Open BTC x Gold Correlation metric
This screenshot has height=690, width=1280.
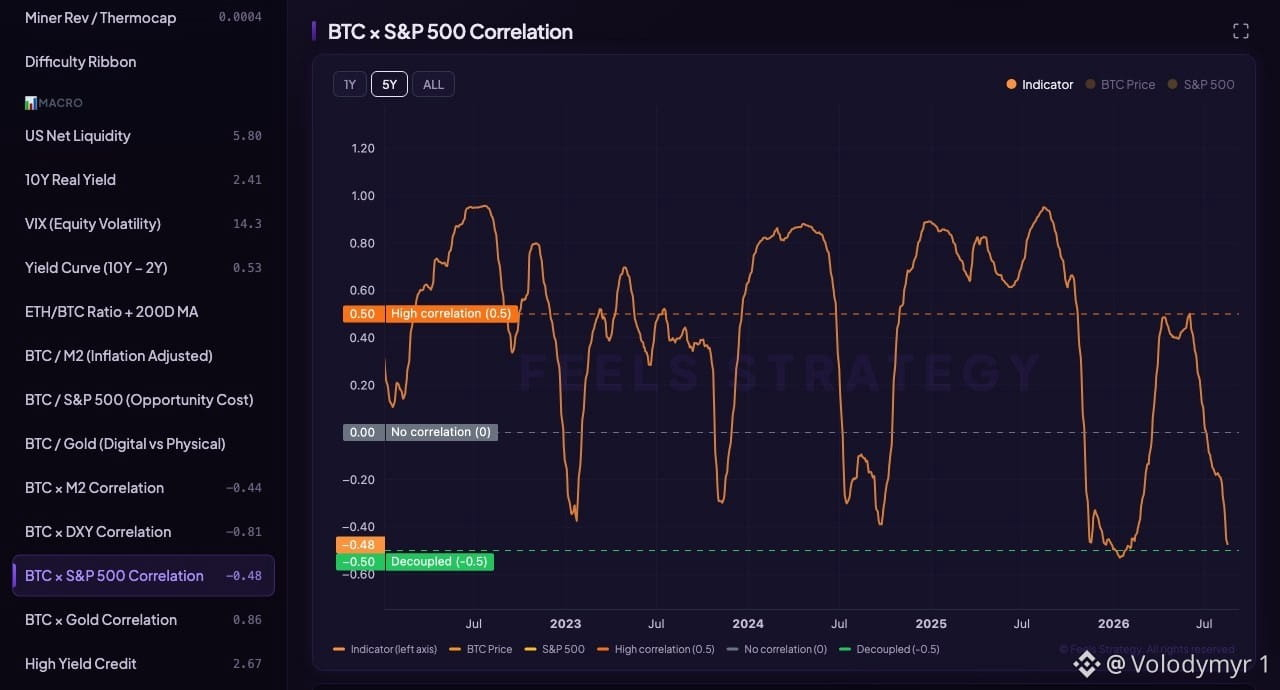[x=143, y=619]
